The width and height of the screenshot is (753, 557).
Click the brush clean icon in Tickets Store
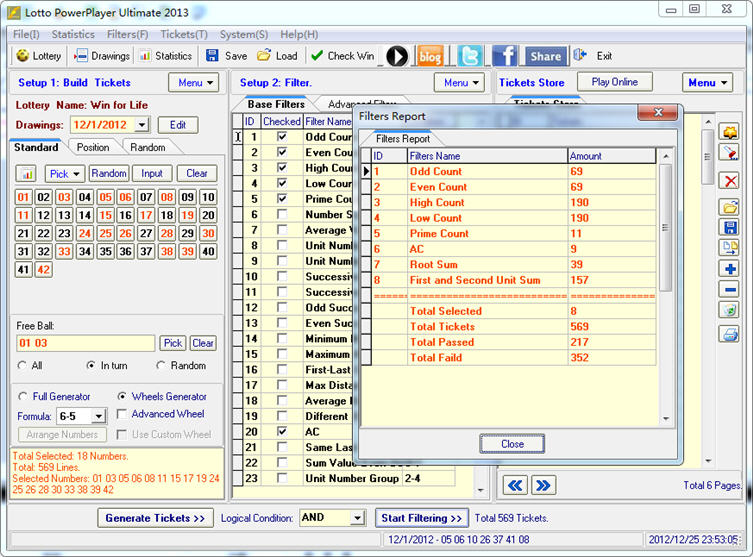[729, 153]
